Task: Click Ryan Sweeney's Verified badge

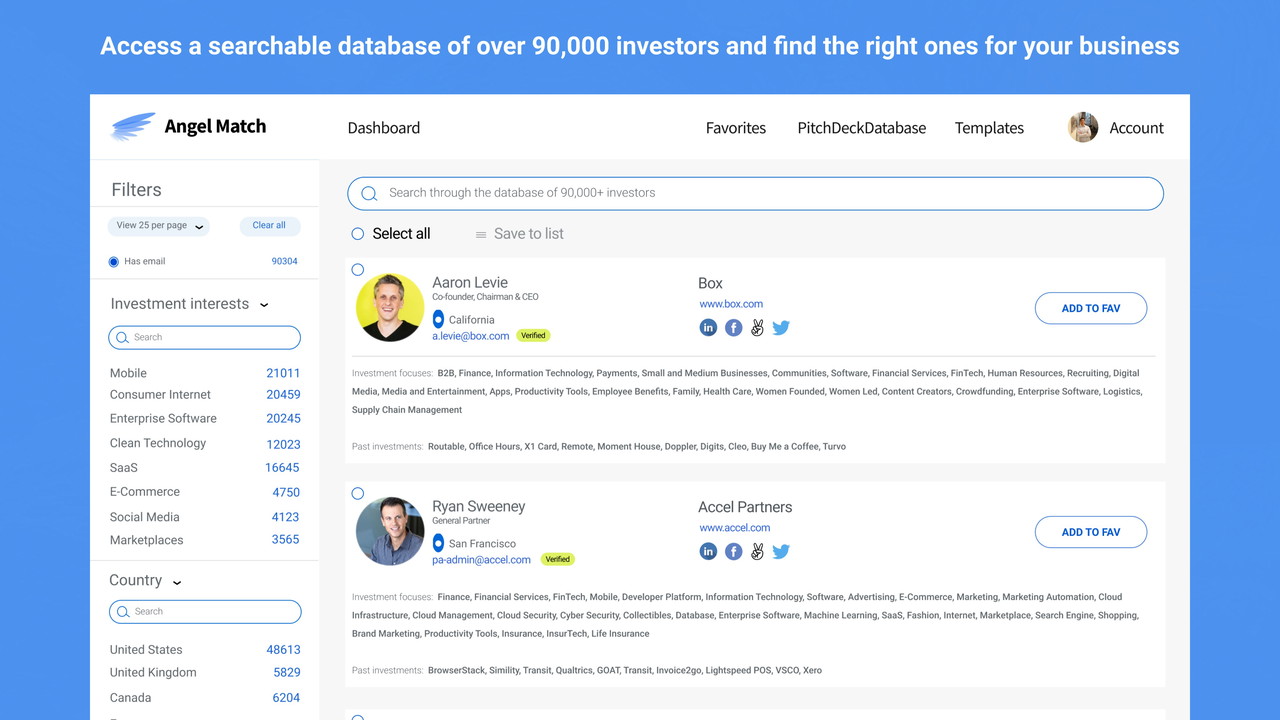Action: pyautogui.click(x=557, y=560)
